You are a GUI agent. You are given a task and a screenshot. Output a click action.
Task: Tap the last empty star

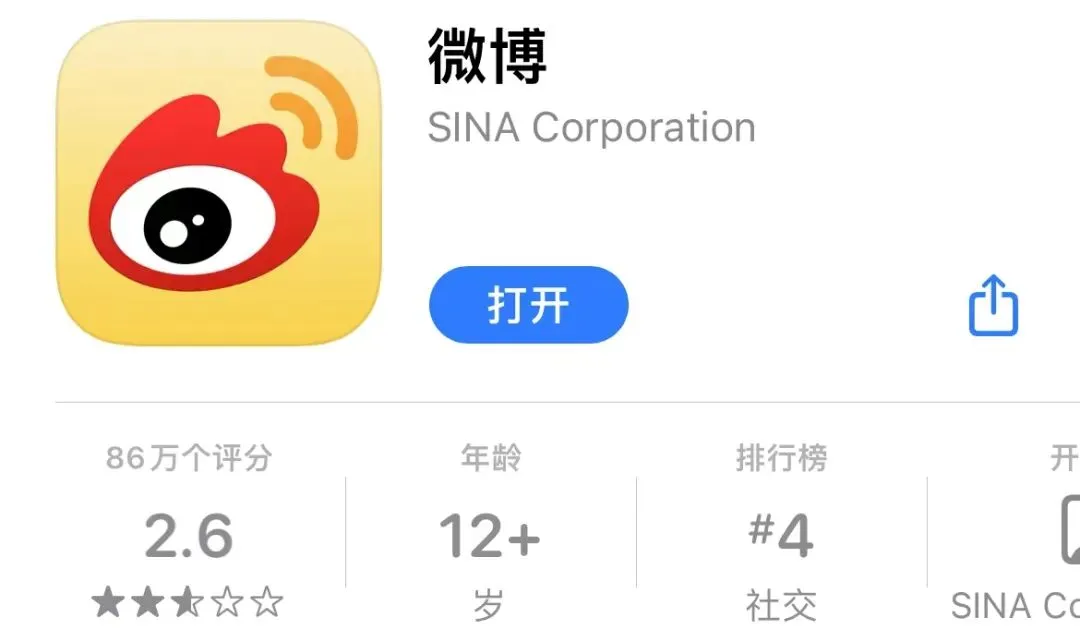click(267, 602)
